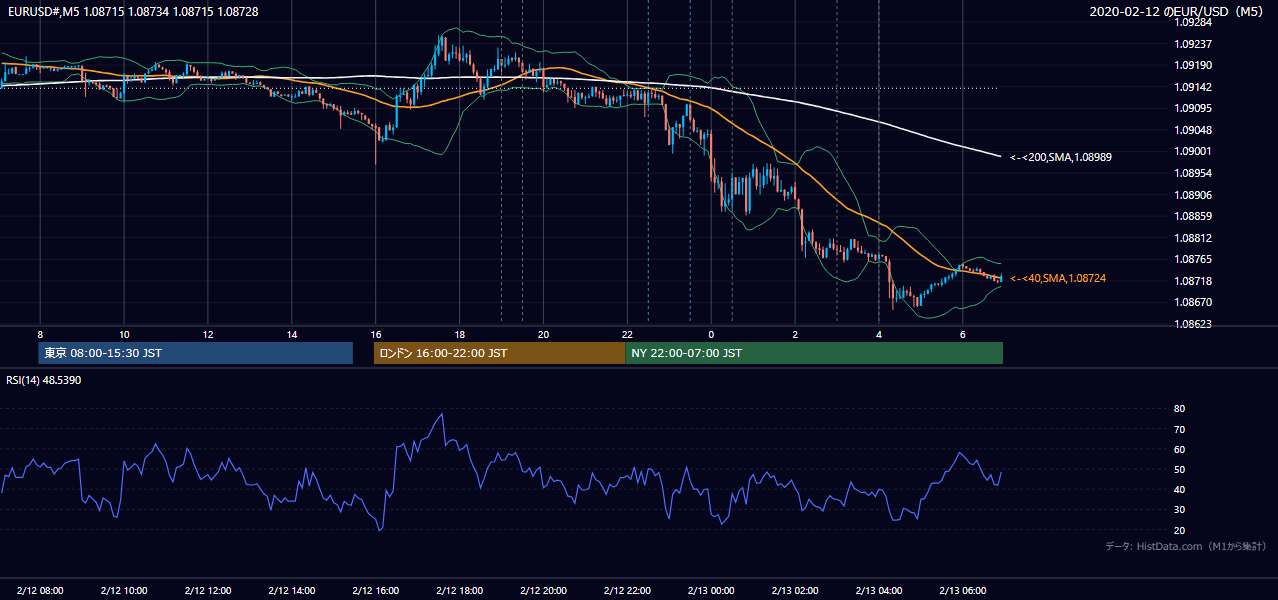
Task: Open the HistData.com data source credit
Action: pyautogui.click(x=1185, y=546)
